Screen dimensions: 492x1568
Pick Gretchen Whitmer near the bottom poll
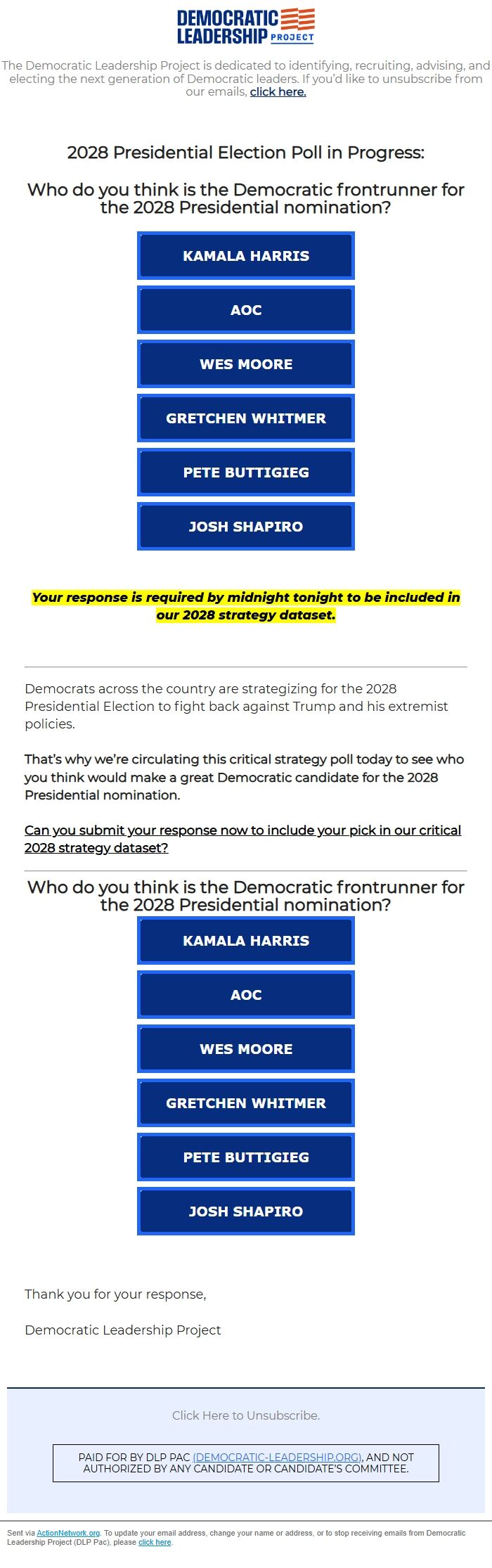pyautogui.click(x=245, y=1103)
